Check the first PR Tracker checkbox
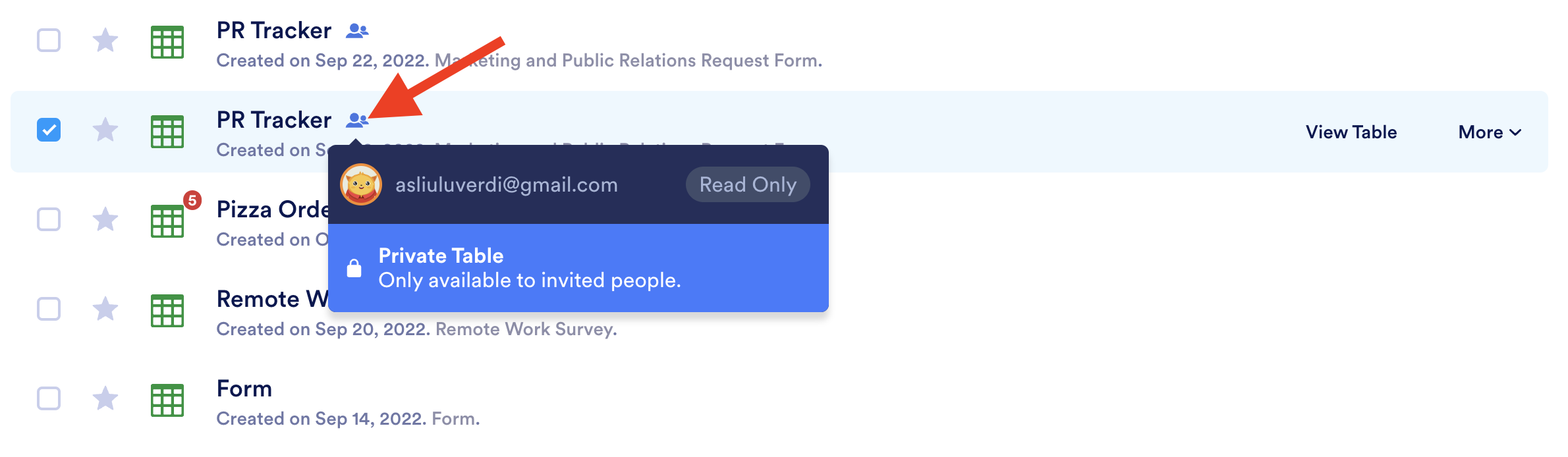The image size is (1568, 457). 49,40
